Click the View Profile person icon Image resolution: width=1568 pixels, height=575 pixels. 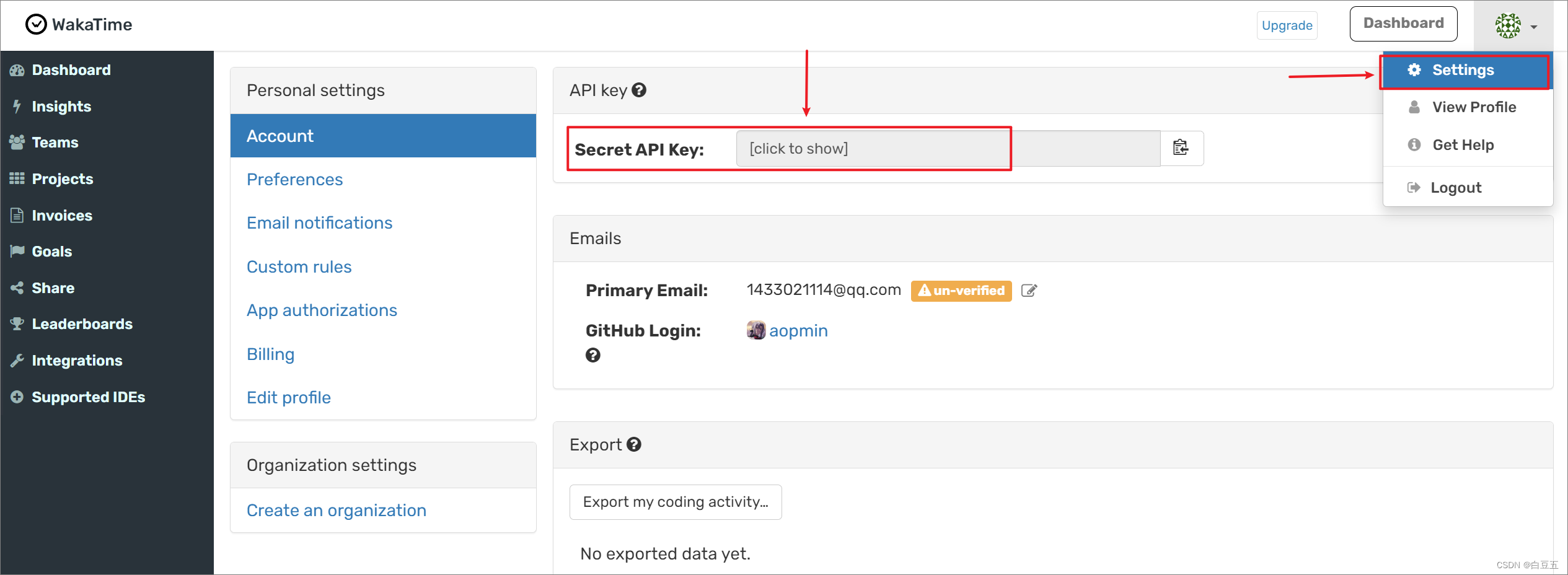coord(1414,107)
